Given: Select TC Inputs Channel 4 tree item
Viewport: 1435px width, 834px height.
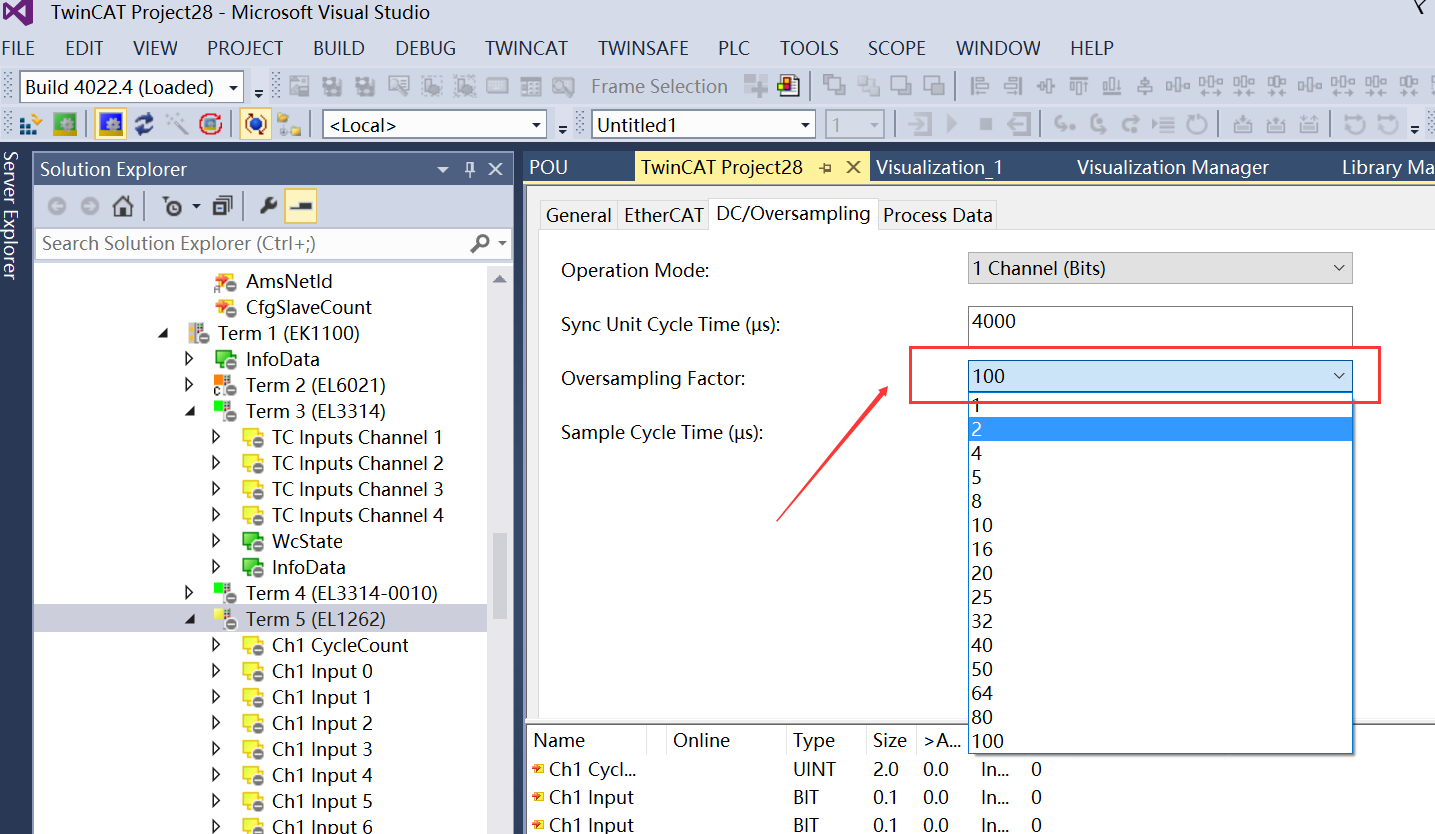Looking at the screenshot, I should pyautogui.click(x=357, y=515).
